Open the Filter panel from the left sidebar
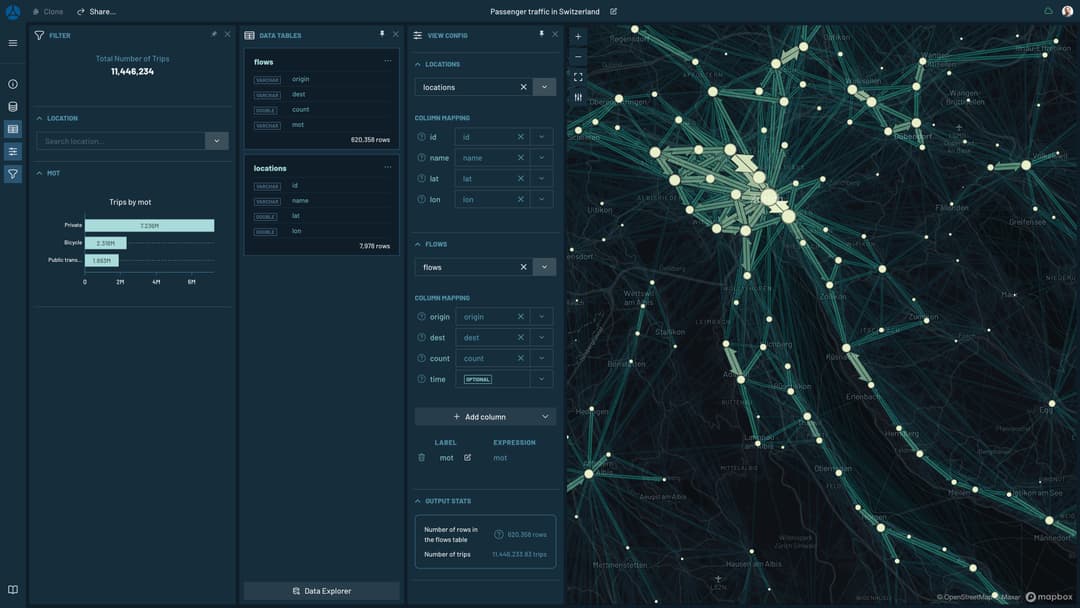The height and width of the screenshot is (608, 1080). pos(11,171)
